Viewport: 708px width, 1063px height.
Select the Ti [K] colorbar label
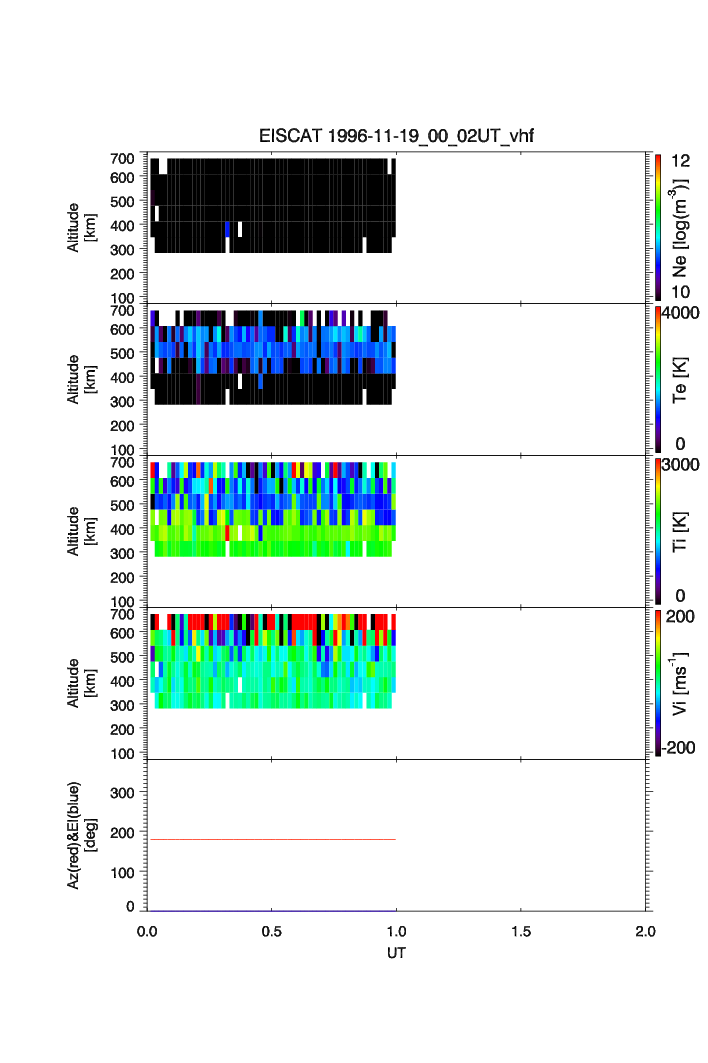click(680, 531)
